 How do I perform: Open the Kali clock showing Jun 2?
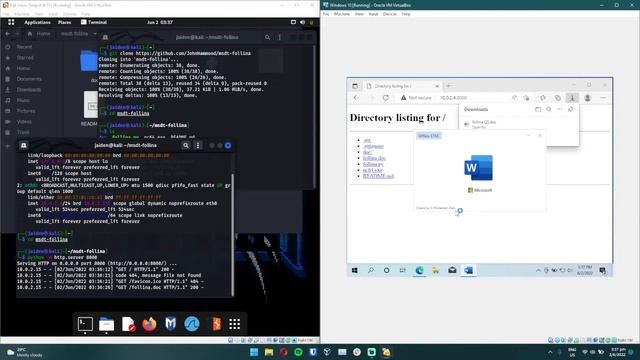pos(160,22)
